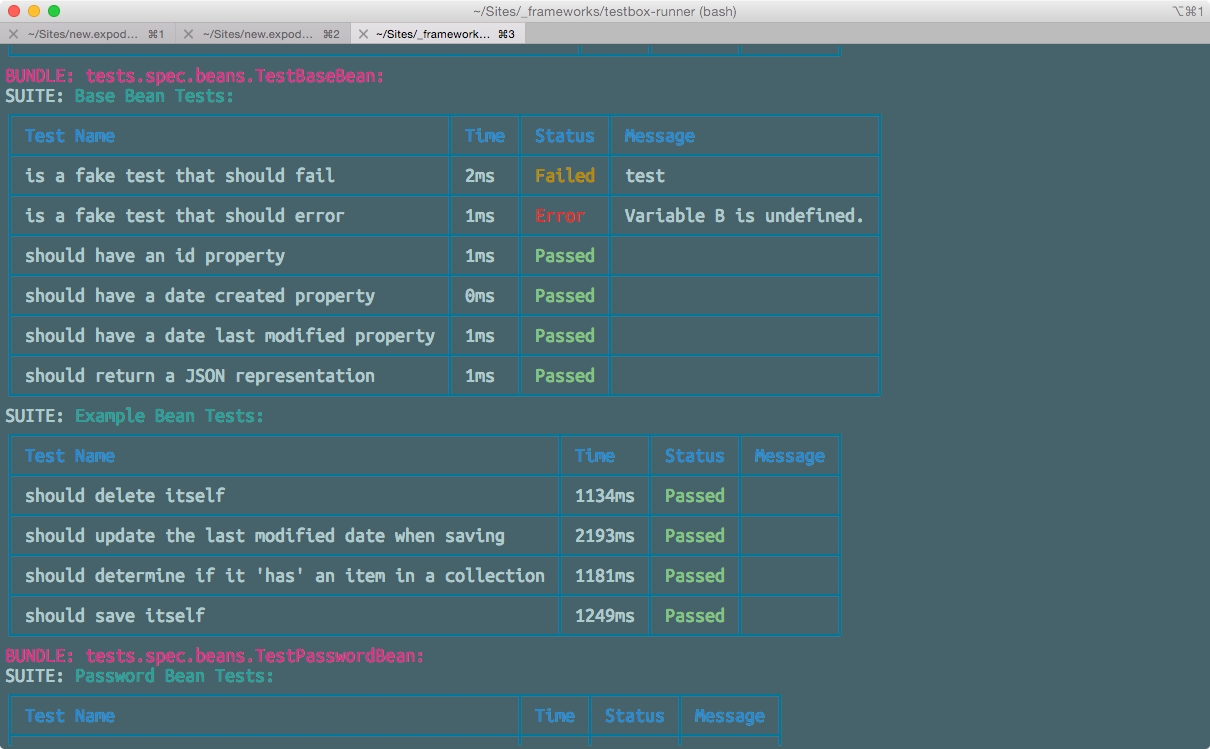
Task: Minimize window with the yellow button
Action: 34,11
